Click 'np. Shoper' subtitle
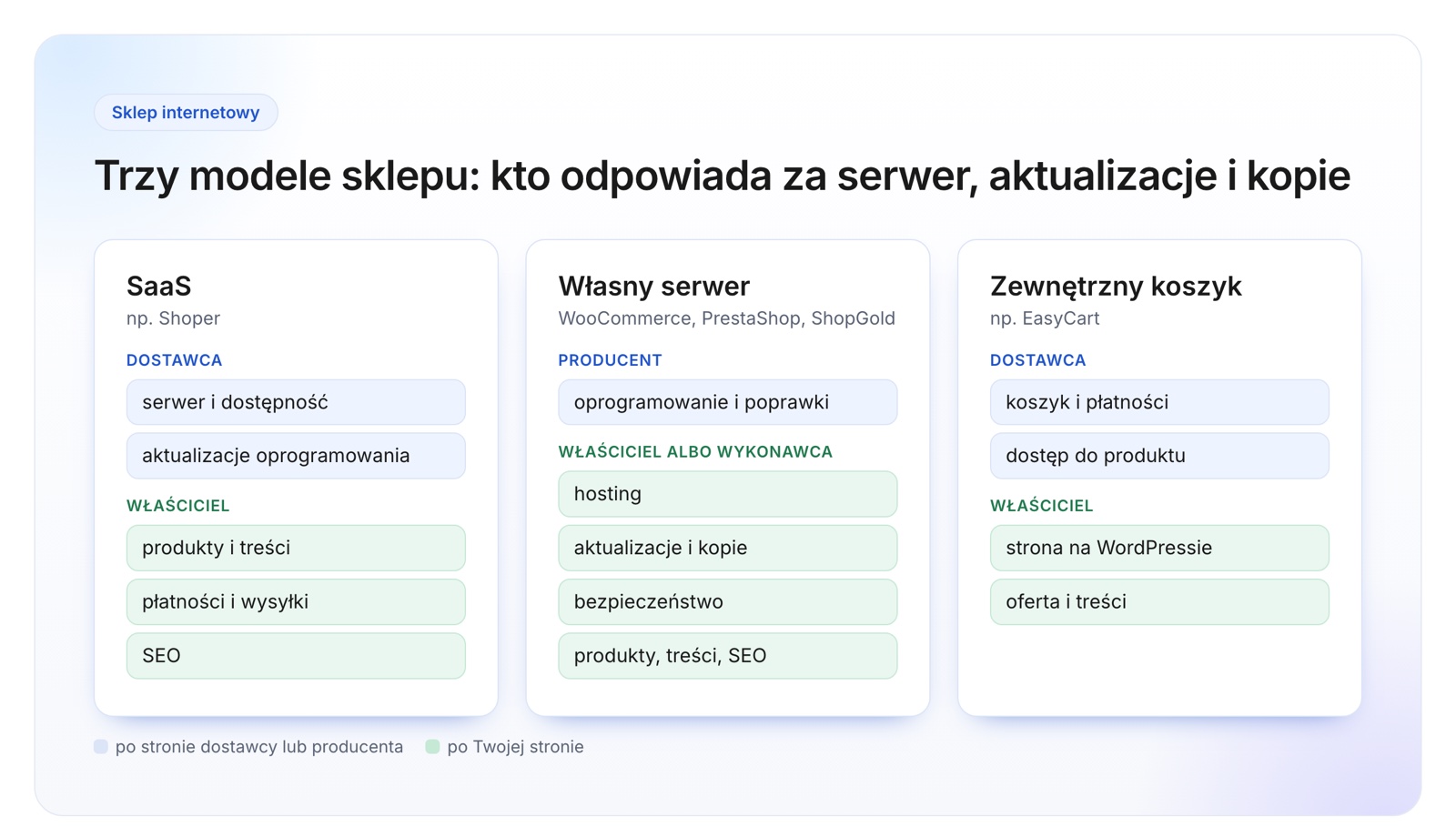 (x=173, y=318)
